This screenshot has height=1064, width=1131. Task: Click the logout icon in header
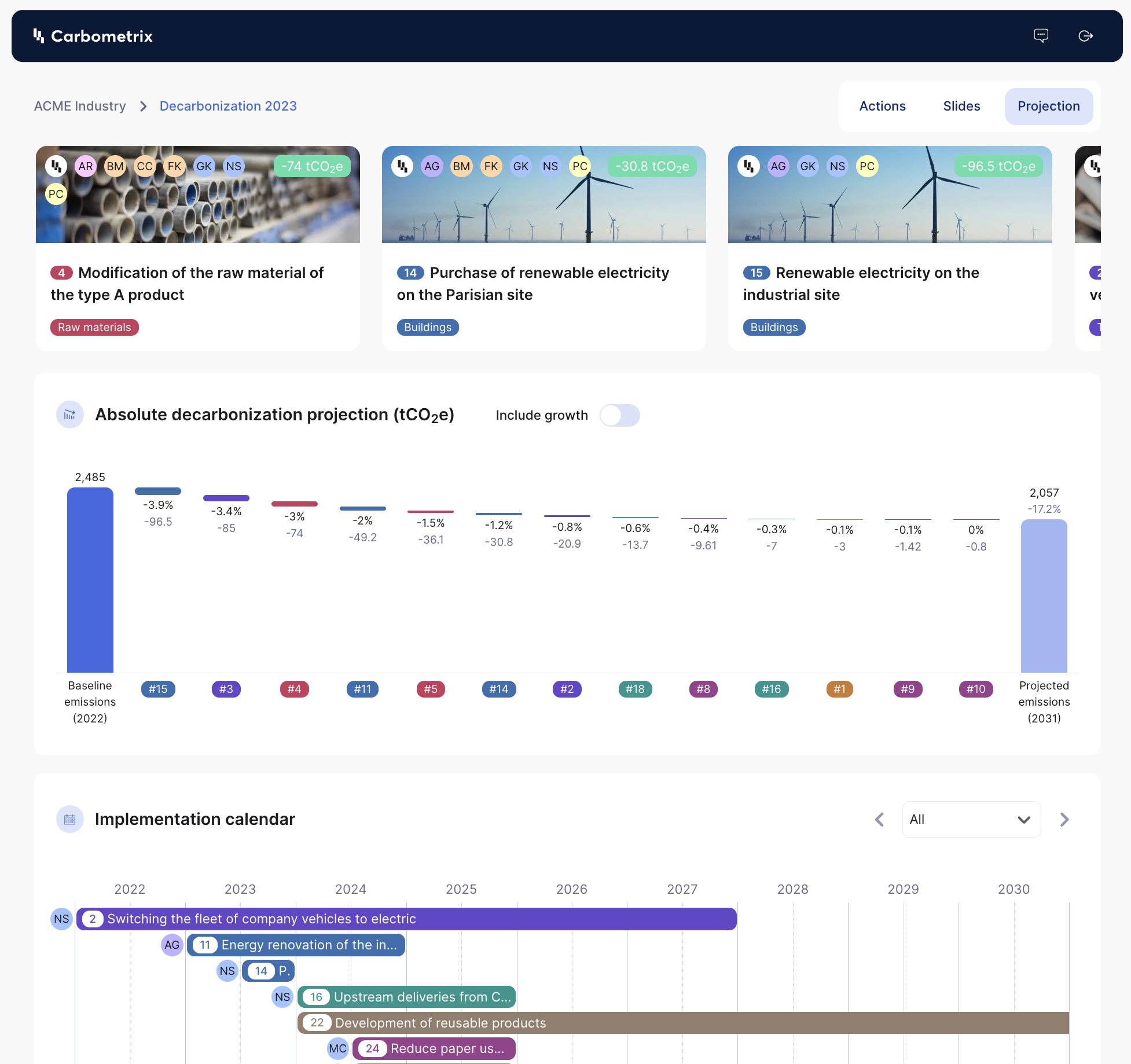[1085, 36]
